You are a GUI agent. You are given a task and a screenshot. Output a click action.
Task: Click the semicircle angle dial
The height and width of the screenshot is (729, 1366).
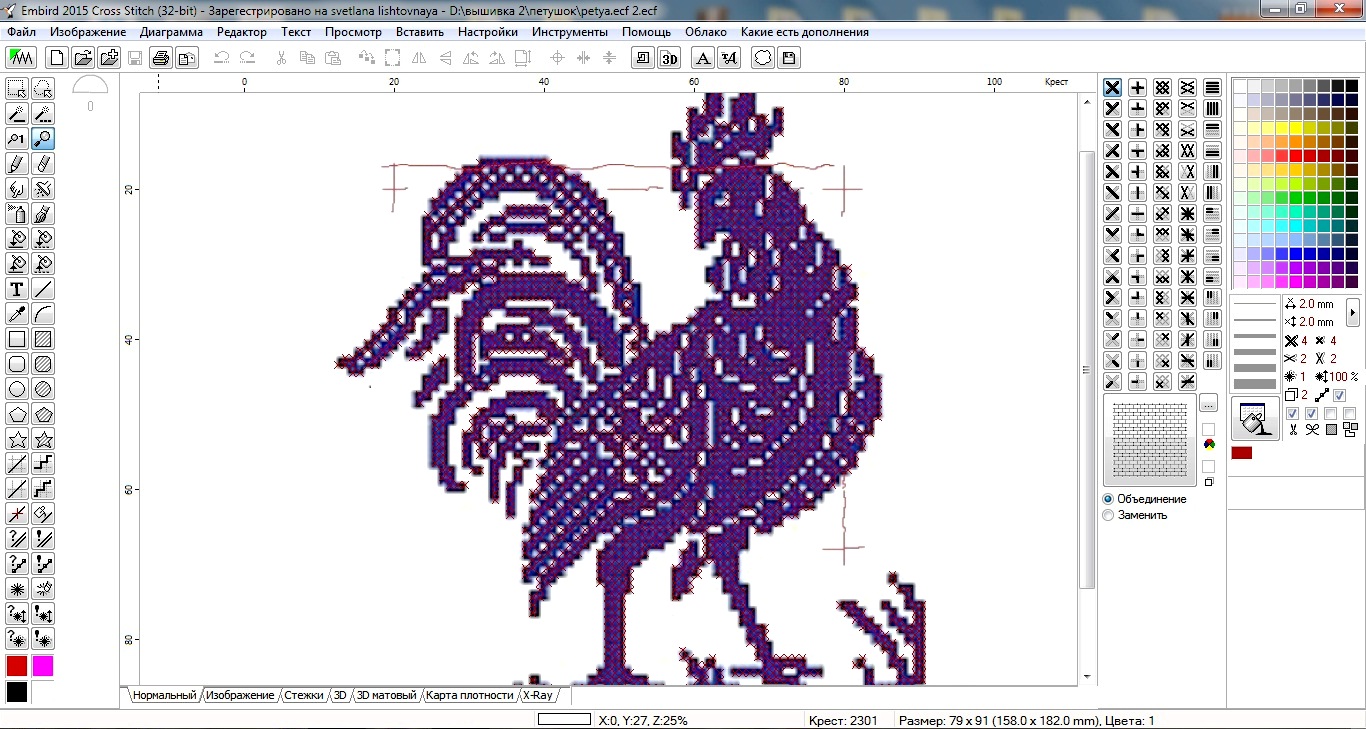(90, 86)
